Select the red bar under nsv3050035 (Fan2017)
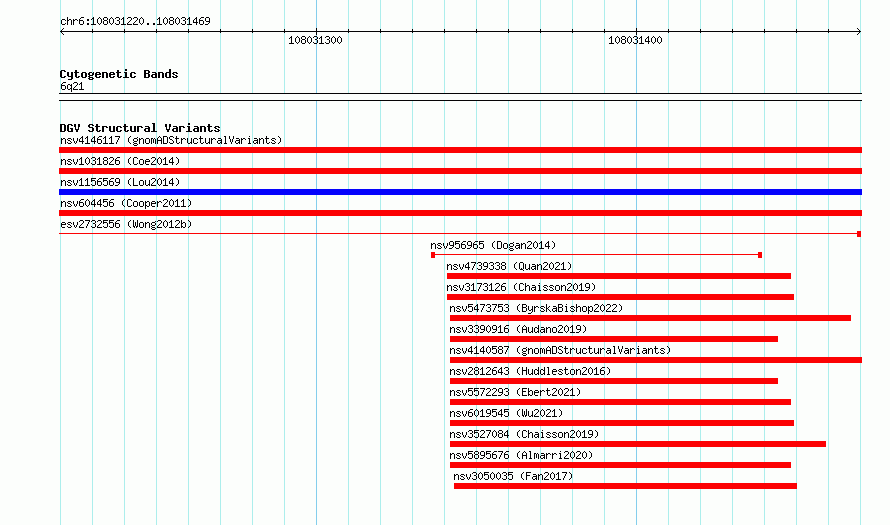This screenshot has height=525, width=890. click(625, 486)
